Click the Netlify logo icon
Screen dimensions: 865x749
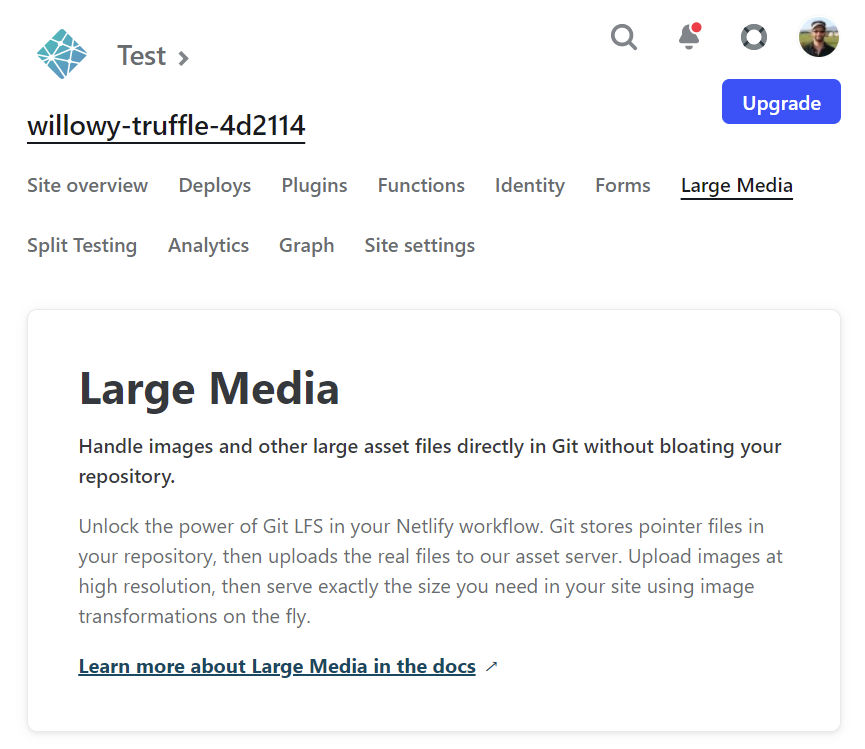pyautogui.click(x=62, y=54)
